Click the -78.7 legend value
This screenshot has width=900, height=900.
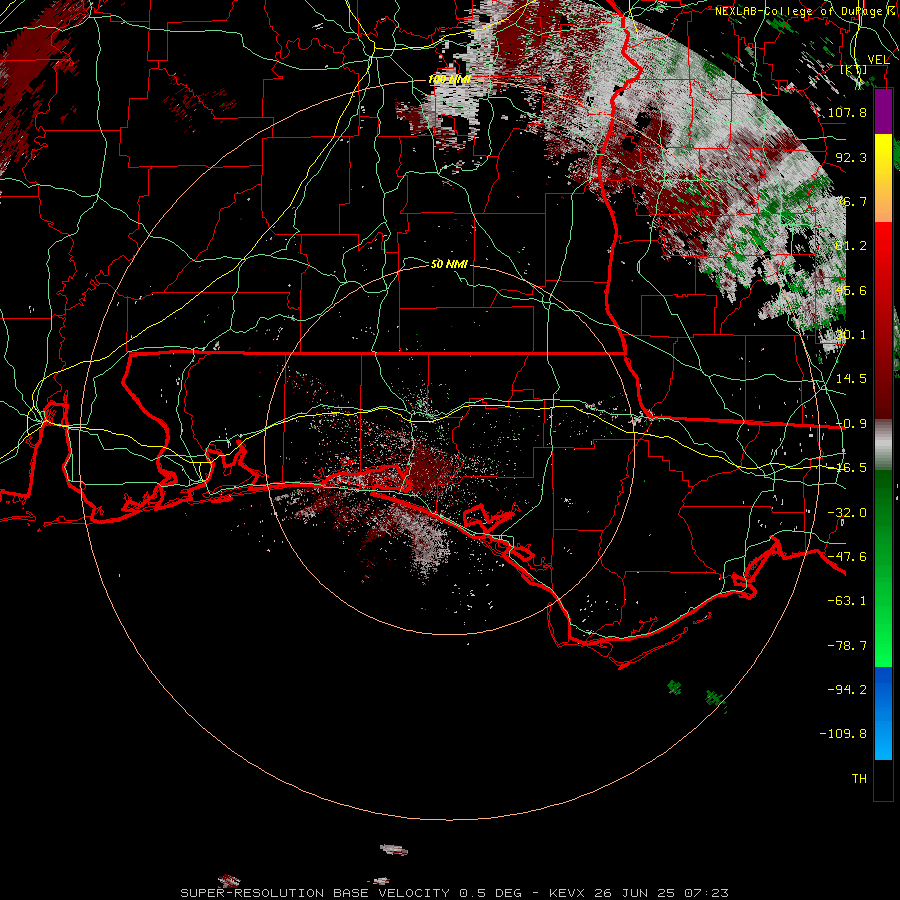[x=847, y=646]
